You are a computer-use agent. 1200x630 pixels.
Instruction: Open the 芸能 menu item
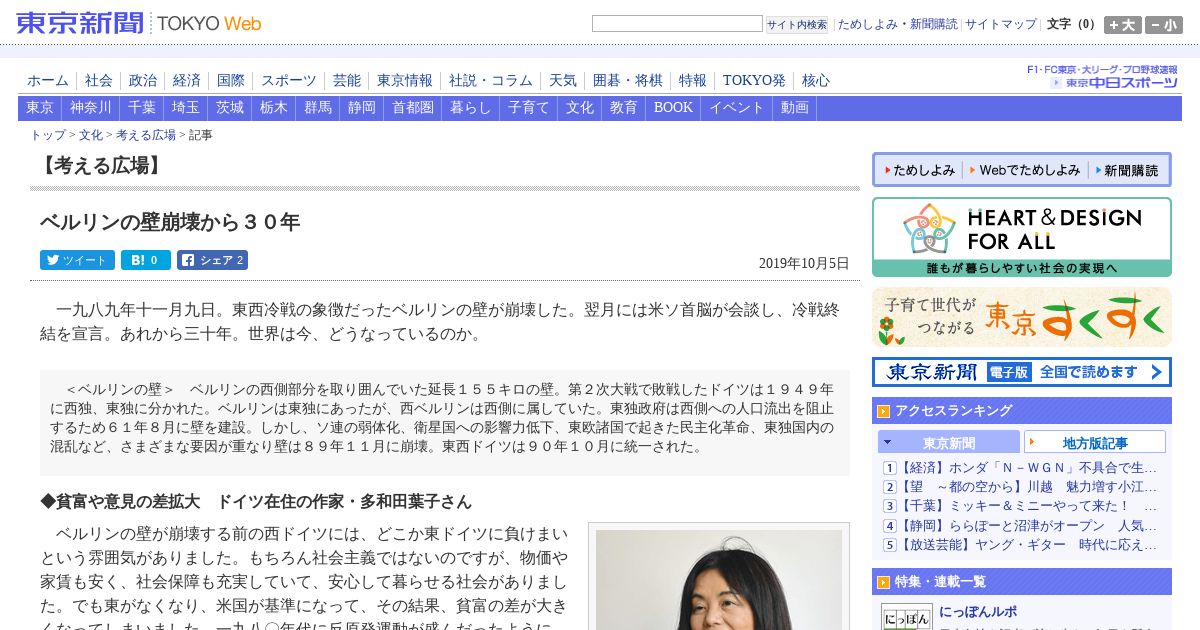pyautogui.click(x=347, y=80)
